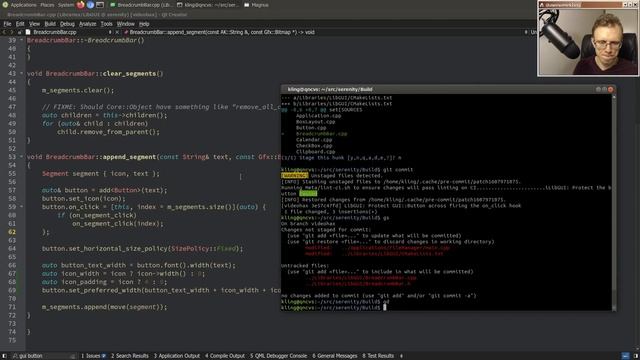Open the General Messages pane

[335, 356]
